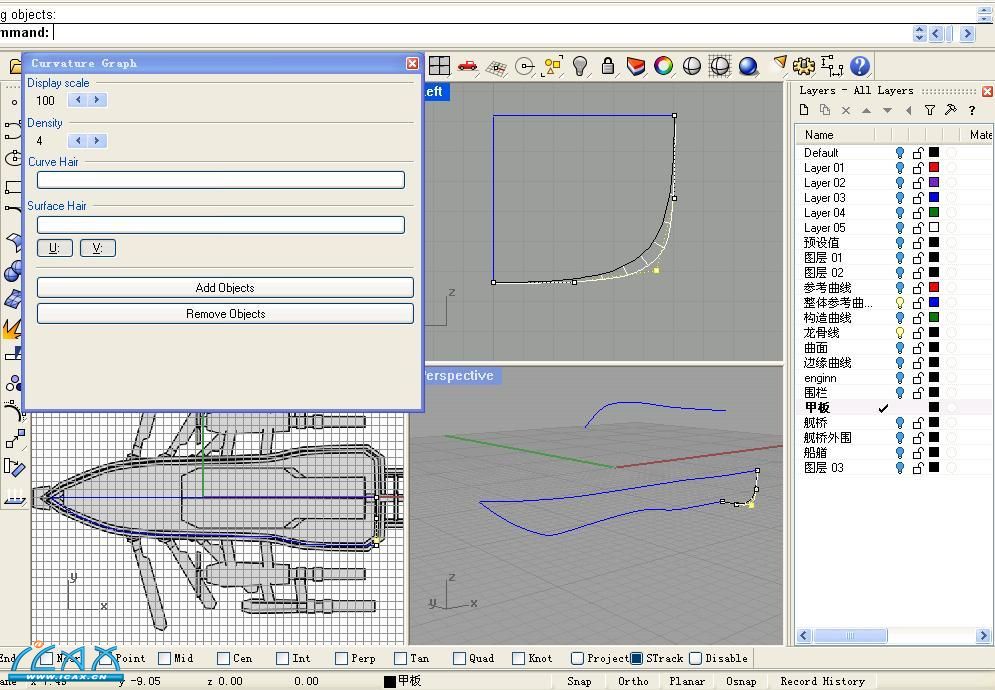Toggle the STrack checkbox
The width and height of the screenshot is (995, 690).
click(x=636, y=658)
